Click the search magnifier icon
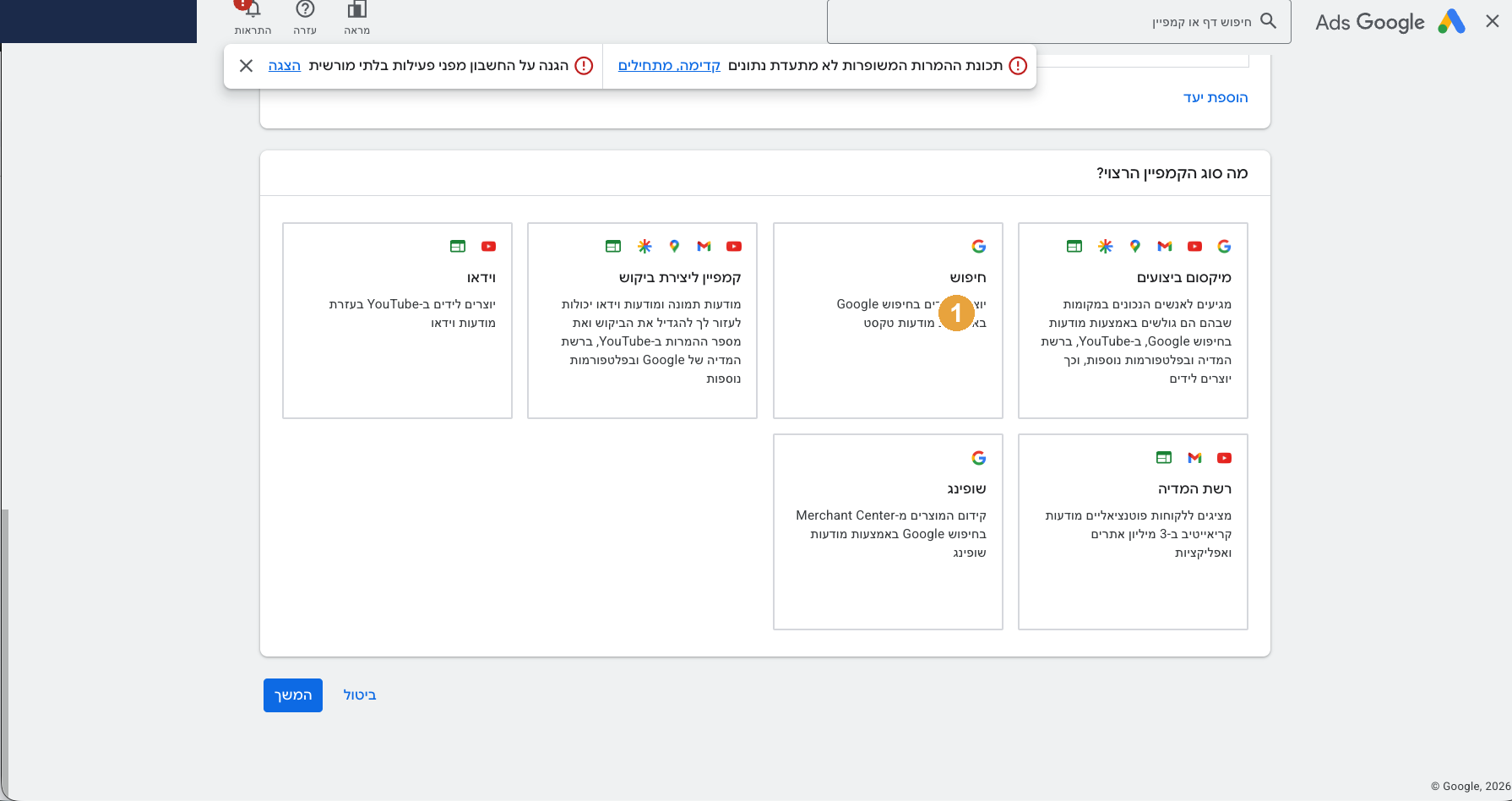Image resolution: width=1512 pixels, height=801 pixels. click(x=1268, y=21)
